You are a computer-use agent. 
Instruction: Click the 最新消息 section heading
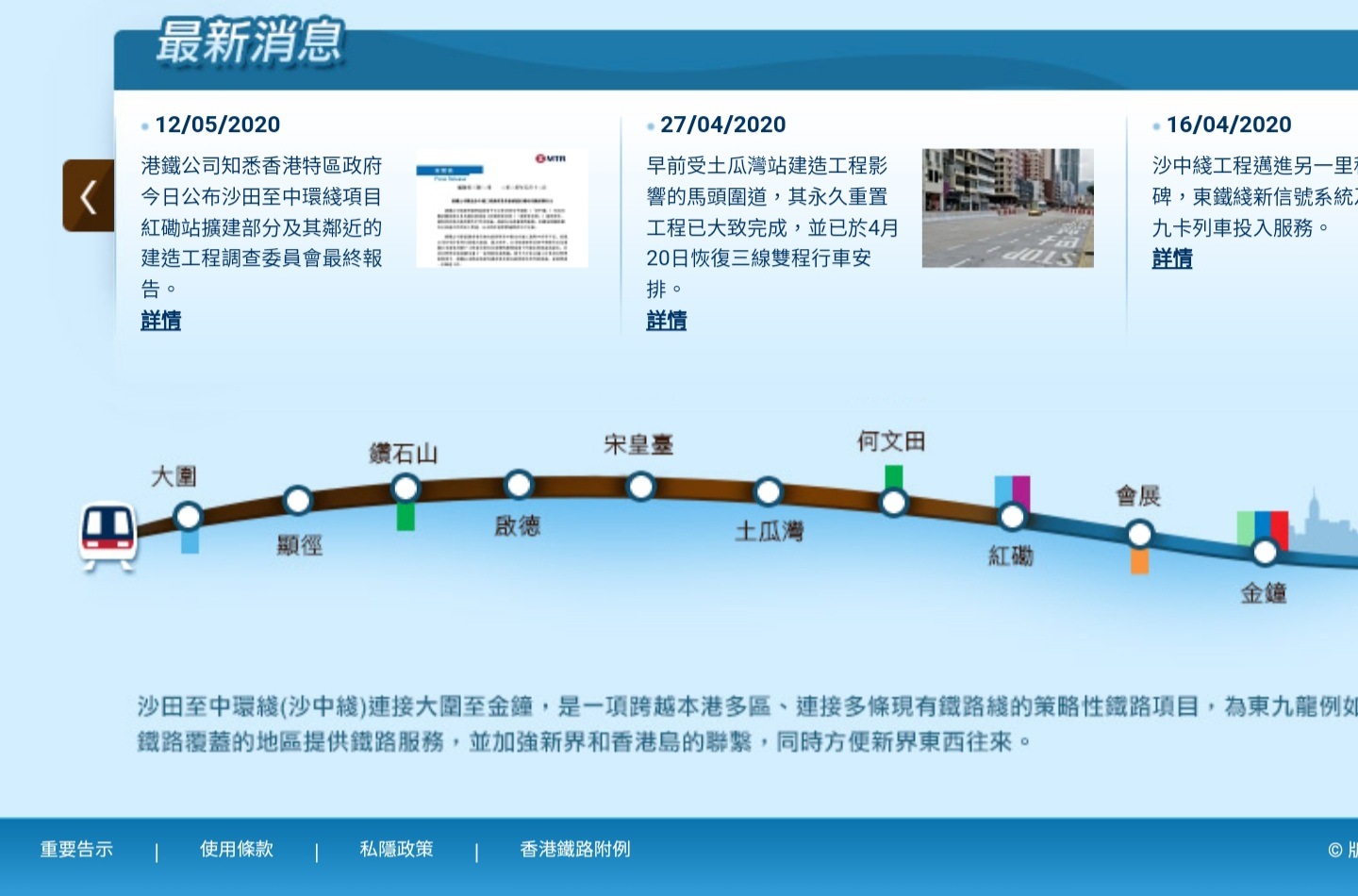point(250,41)
